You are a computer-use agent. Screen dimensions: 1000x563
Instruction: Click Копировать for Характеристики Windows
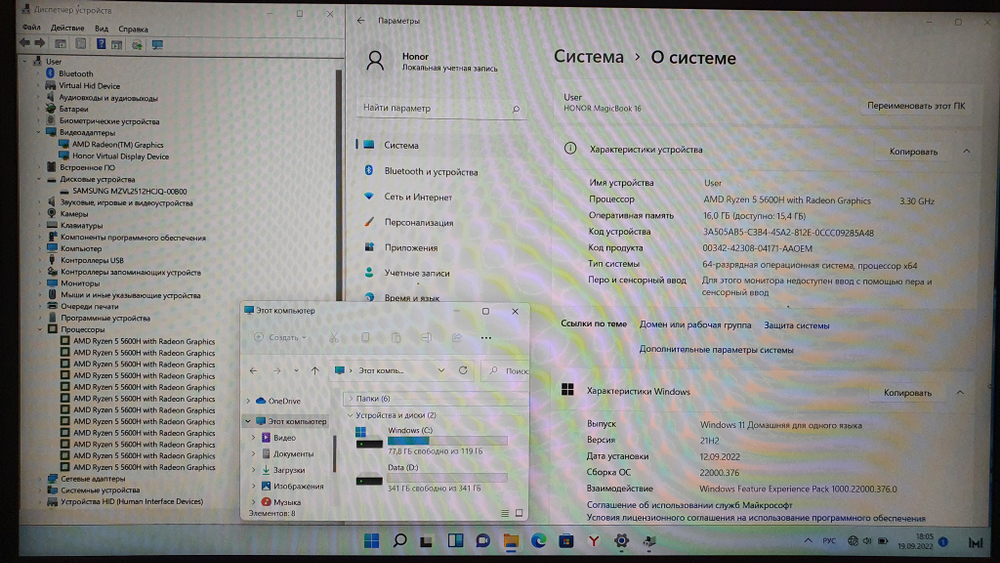click(908, 393)
